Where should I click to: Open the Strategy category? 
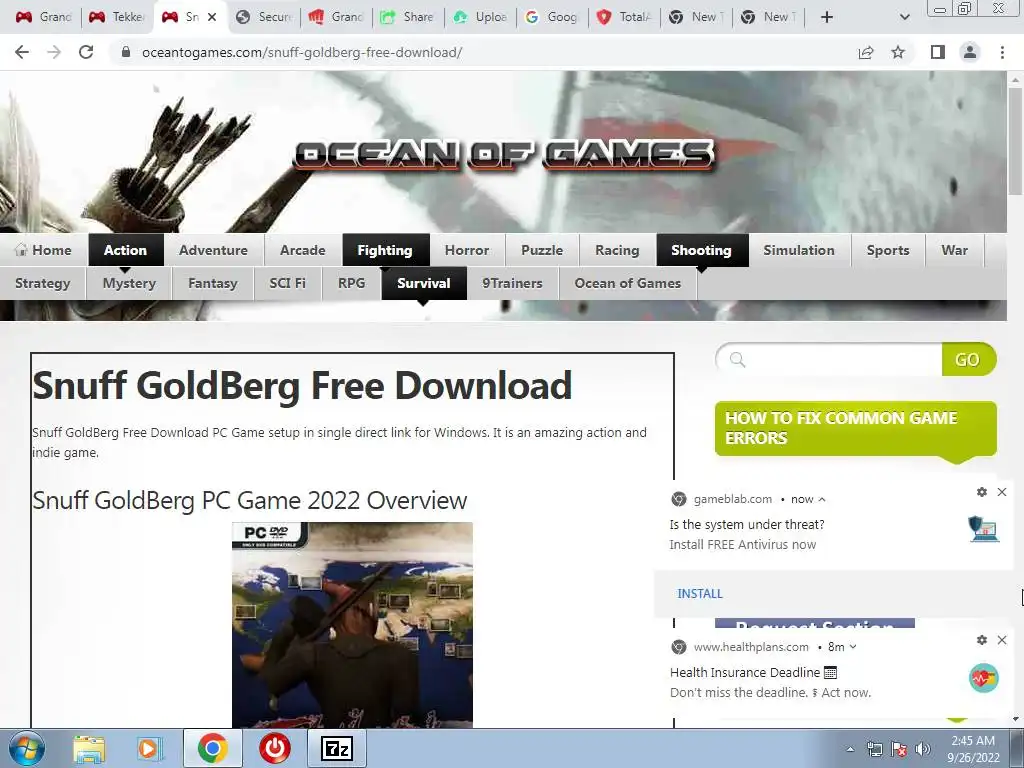click(x=42, y=283)
